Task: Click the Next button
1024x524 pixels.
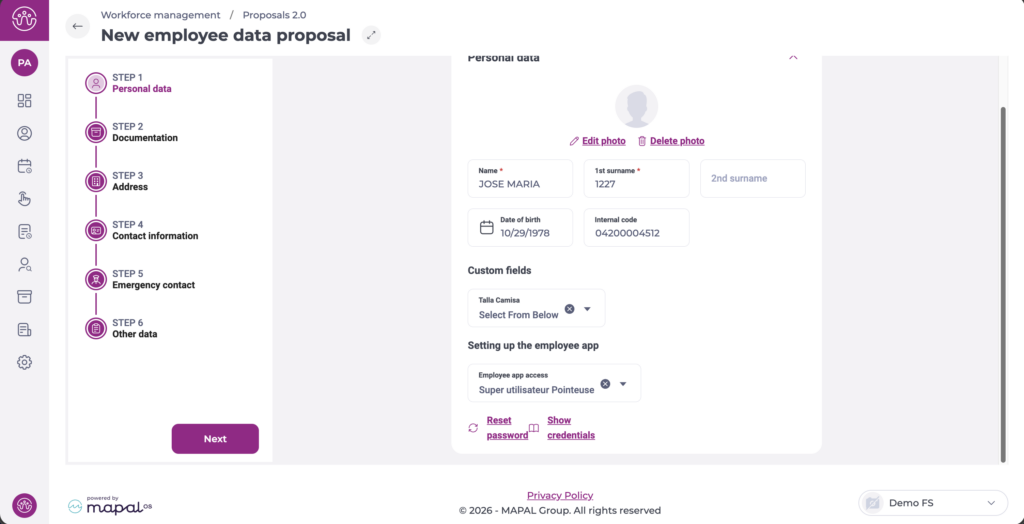Action: point(215,439)
